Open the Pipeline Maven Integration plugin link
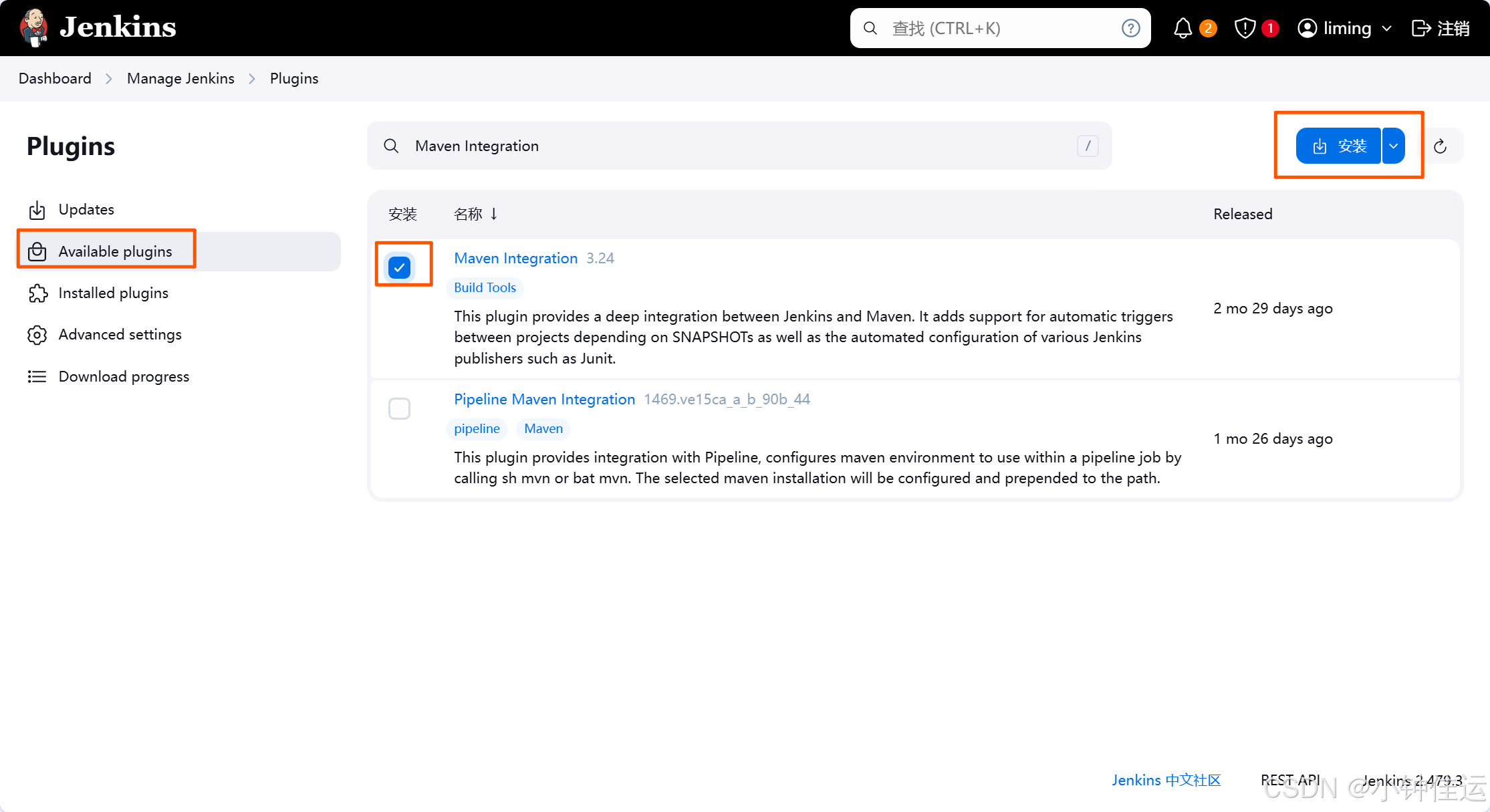The width and height of the screenshot is (1490, 812). click(544, 399)
